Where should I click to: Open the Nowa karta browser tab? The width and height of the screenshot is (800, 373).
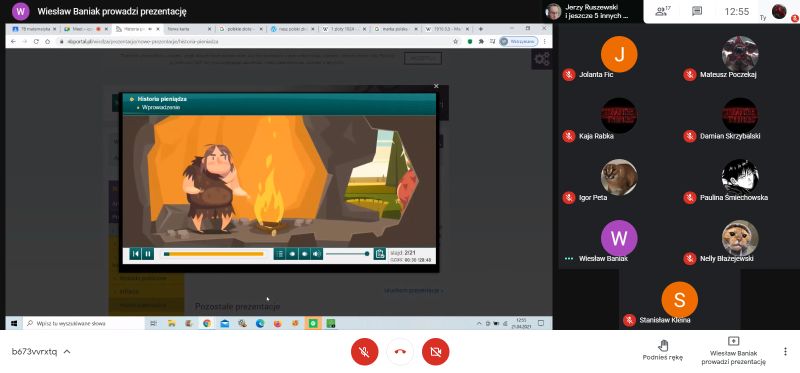186,29
